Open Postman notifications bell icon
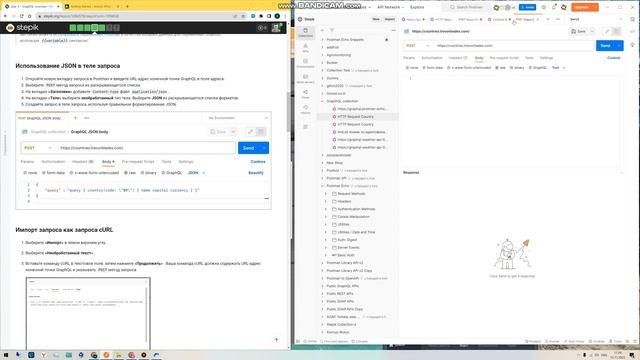This screenshot has height=360, width=640. click(x=554, y=7)
